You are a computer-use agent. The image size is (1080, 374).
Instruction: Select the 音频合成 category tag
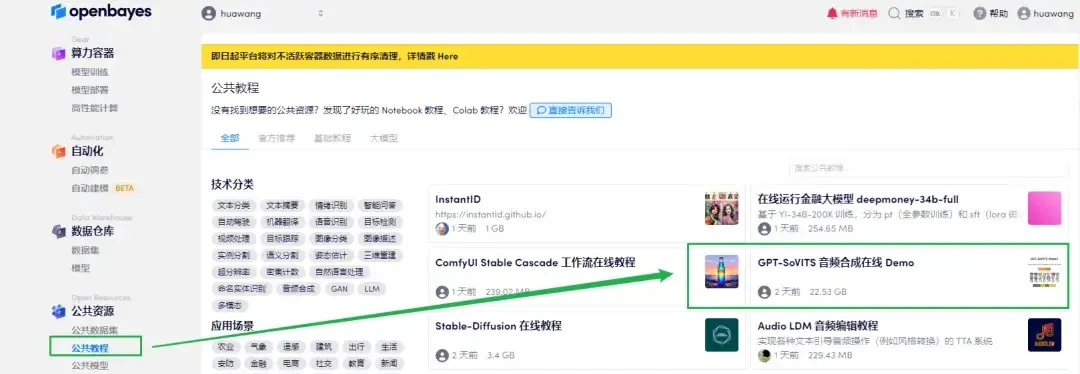tap(298, 289)
